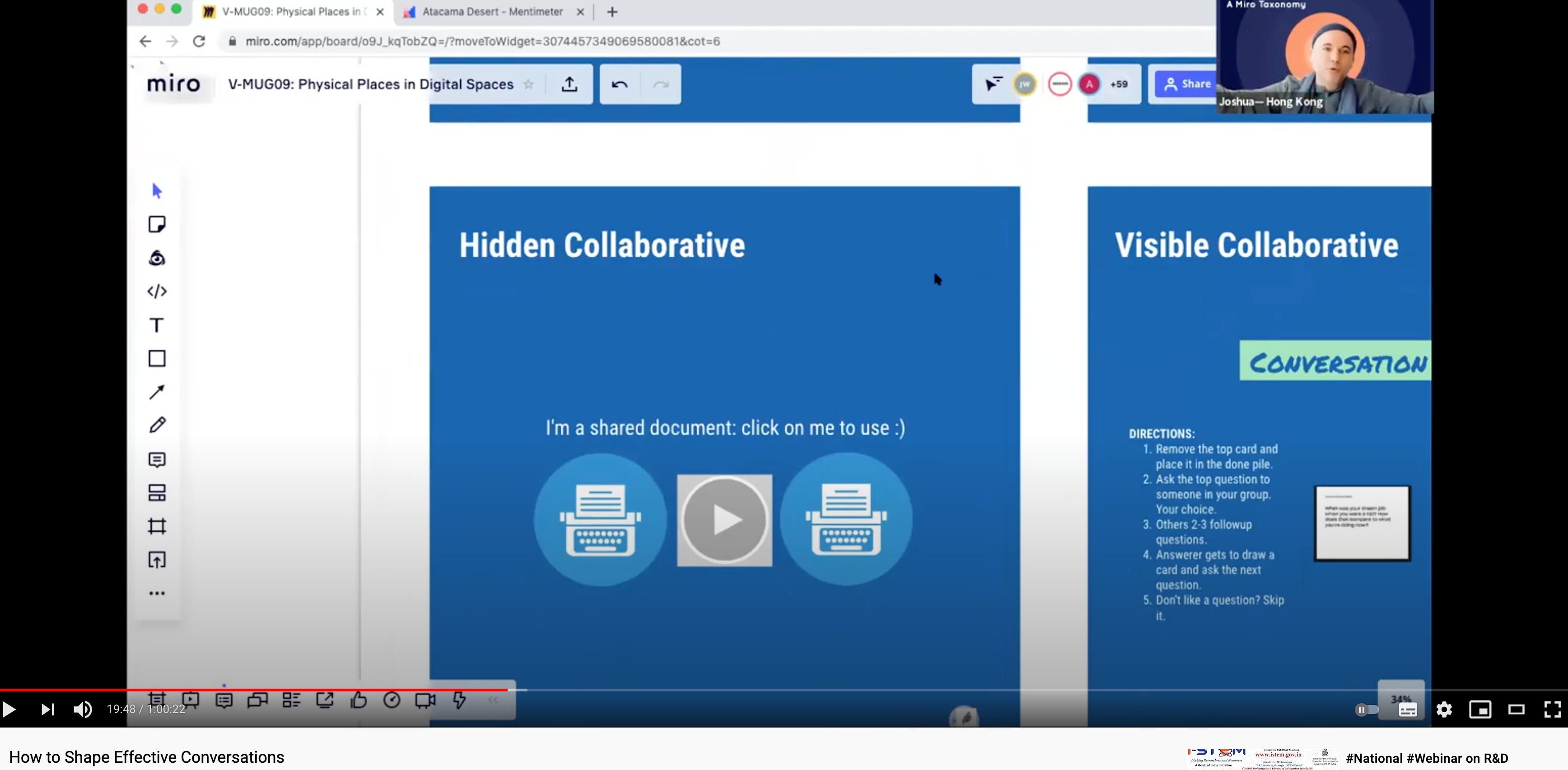
Task: Click the Miro video chat camera icon
Action: pyautogui.click(x=425, y=700)
